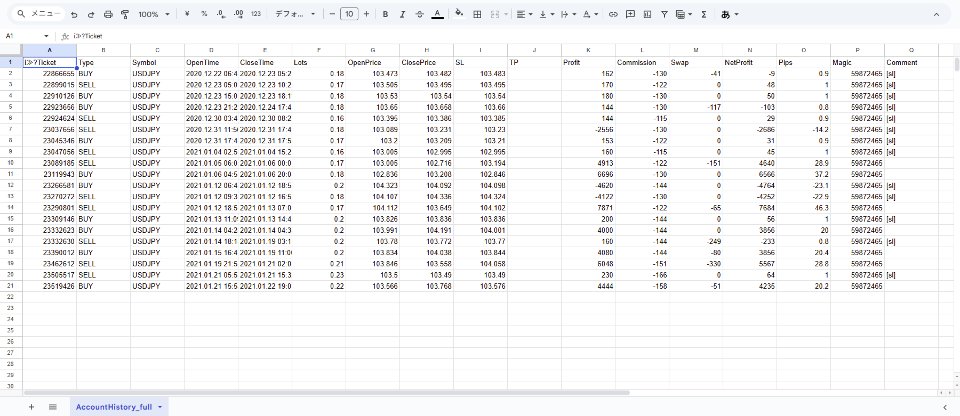The image size is (960, 416).
Task: Click pips cell 46.3
Action: tap(803, 208)
